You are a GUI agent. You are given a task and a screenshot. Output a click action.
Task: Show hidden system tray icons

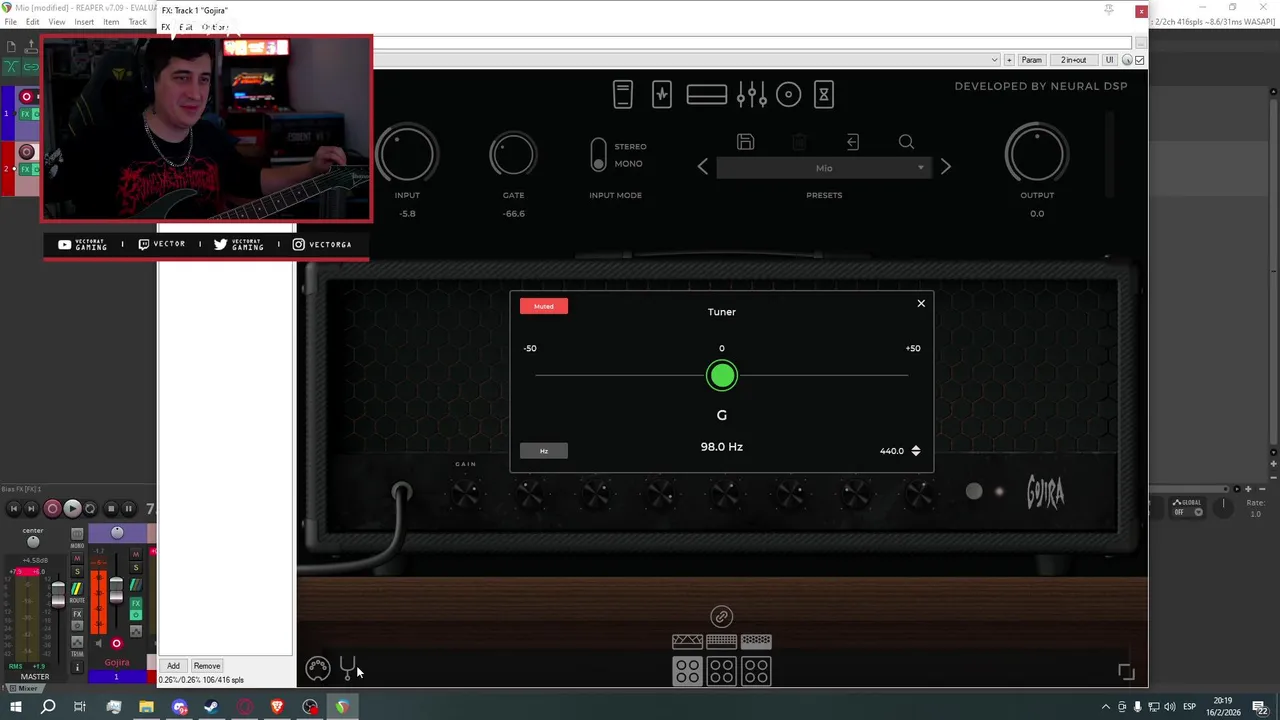(x=1105, y=707)
